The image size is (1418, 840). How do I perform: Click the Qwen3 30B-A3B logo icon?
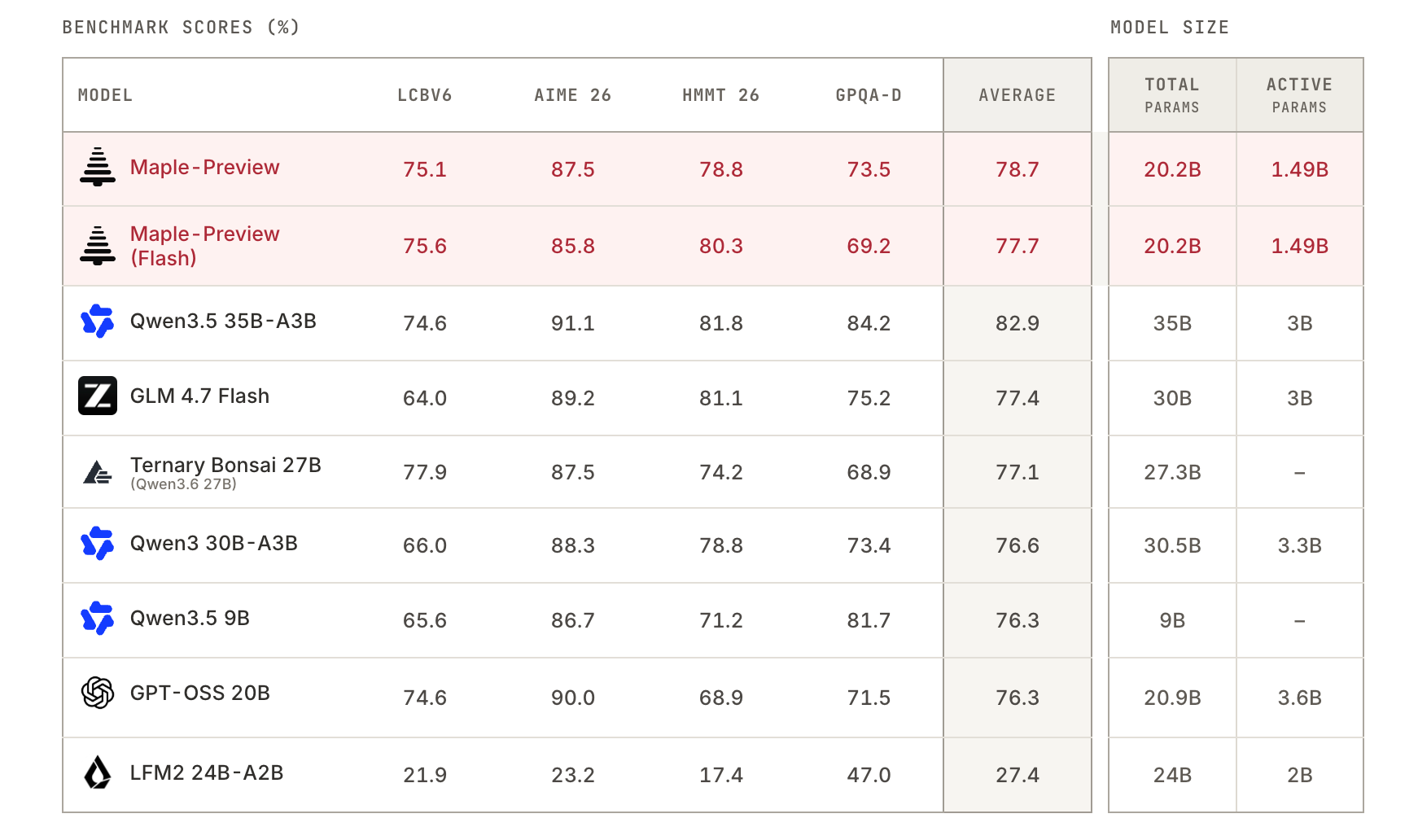(x=98, y=543)
